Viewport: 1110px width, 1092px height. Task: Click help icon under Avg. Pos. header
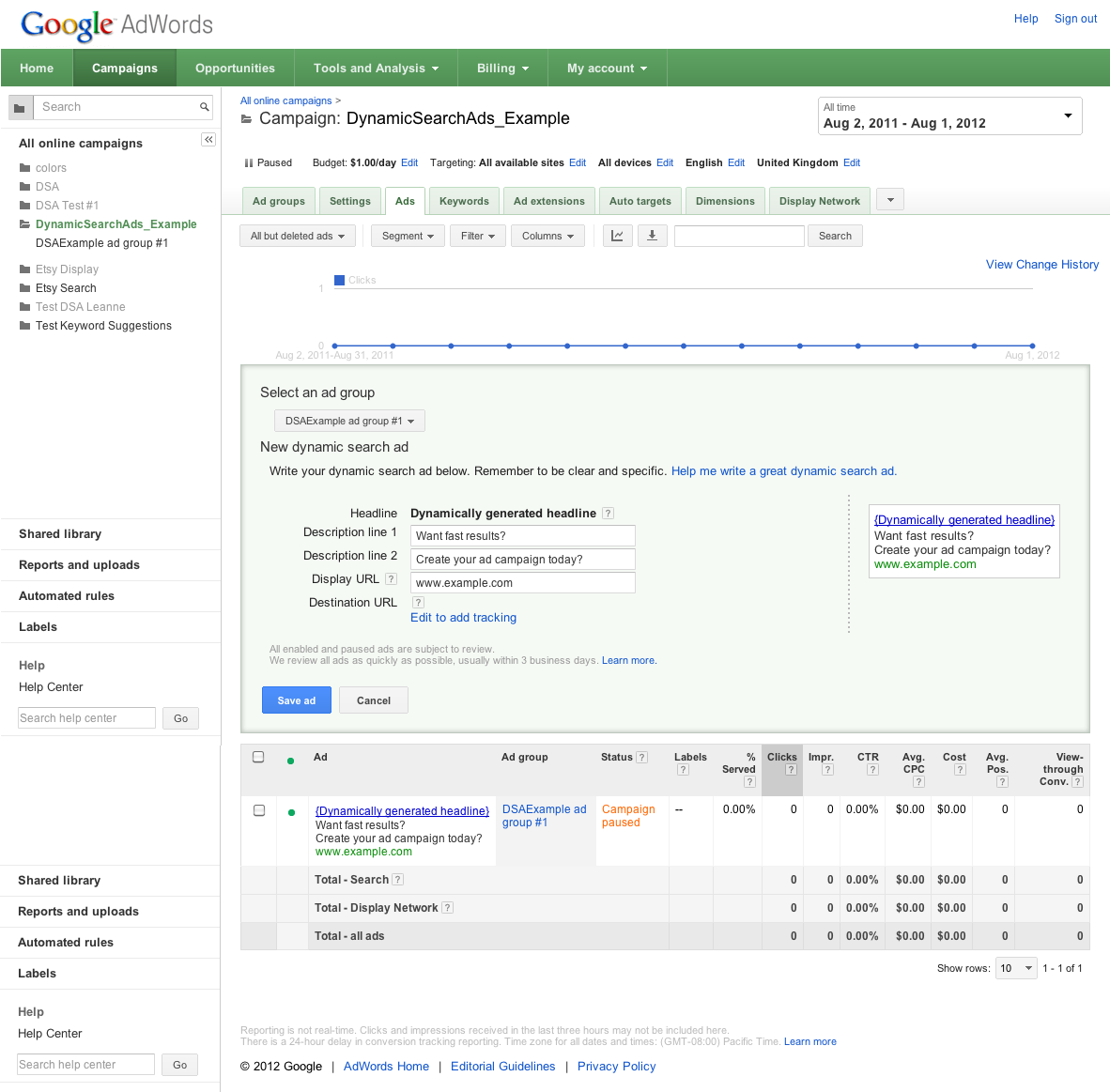click(1002, 781)
